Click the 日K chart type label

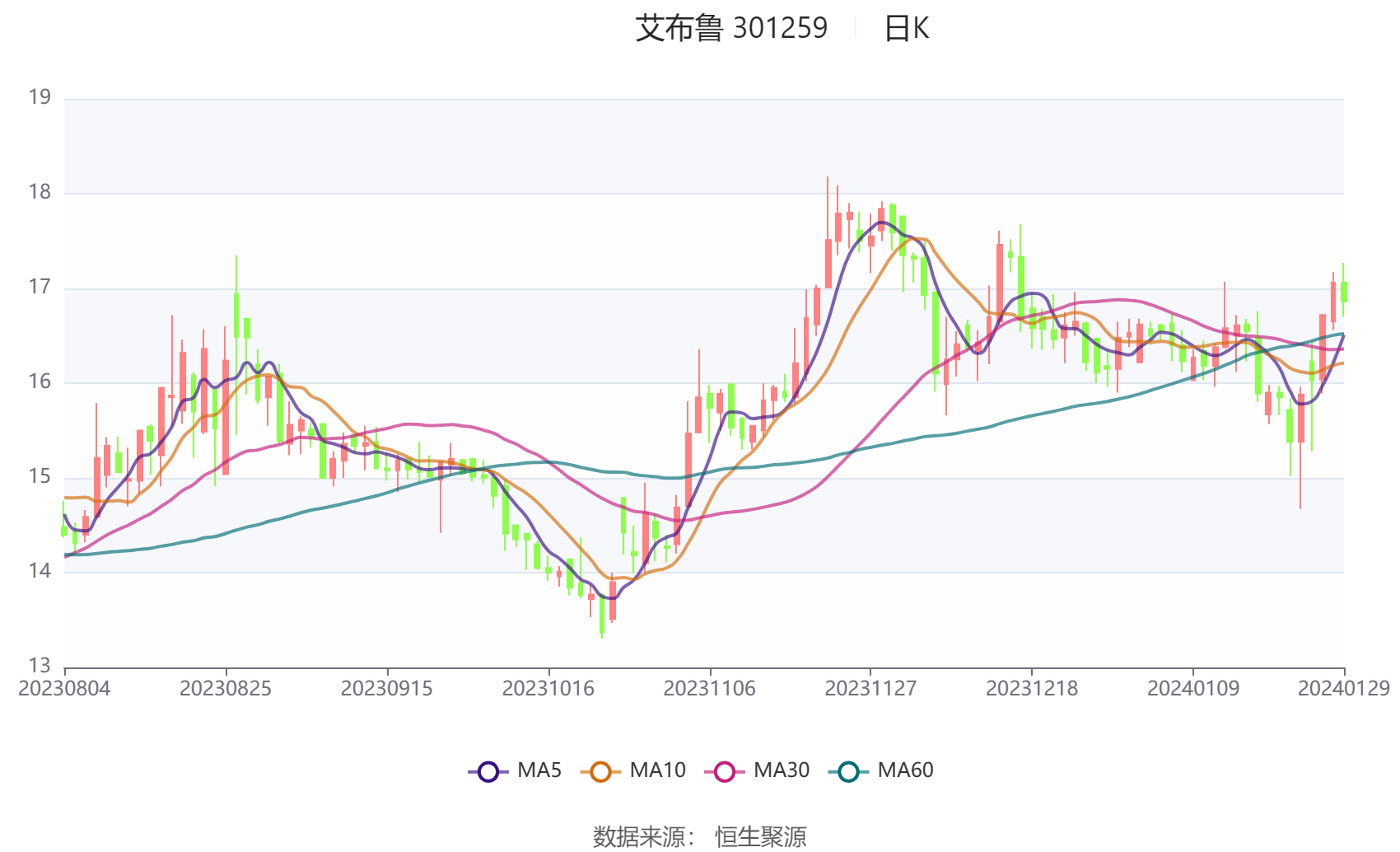pos(906,28)
